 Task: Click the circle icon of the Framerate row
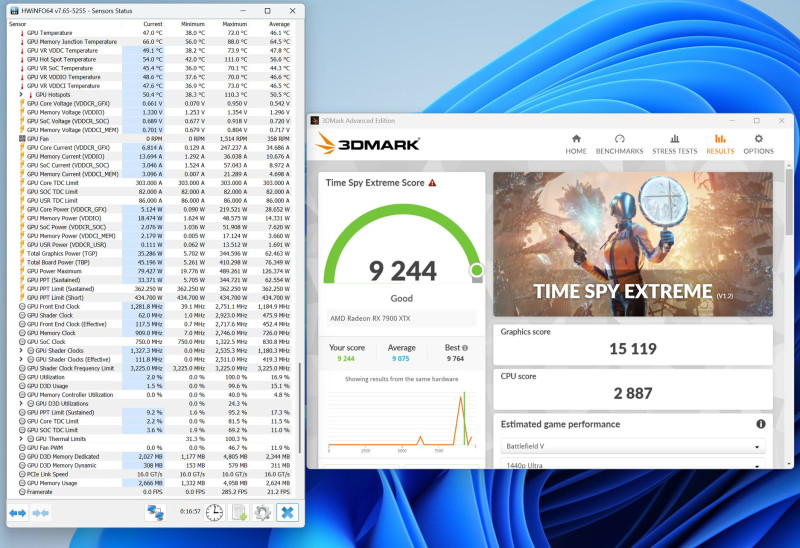[x=22, y=492]
